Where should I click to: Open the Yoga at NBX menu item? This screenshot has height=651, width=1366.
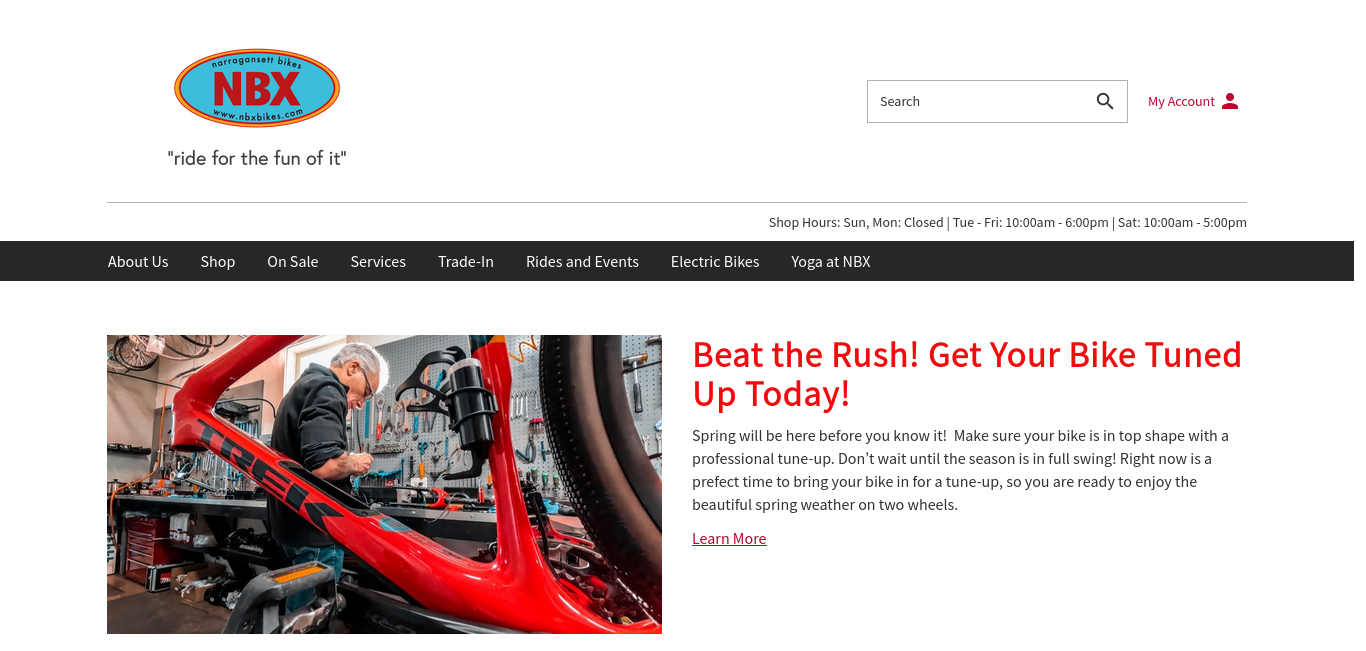click(x=831, y=261)
